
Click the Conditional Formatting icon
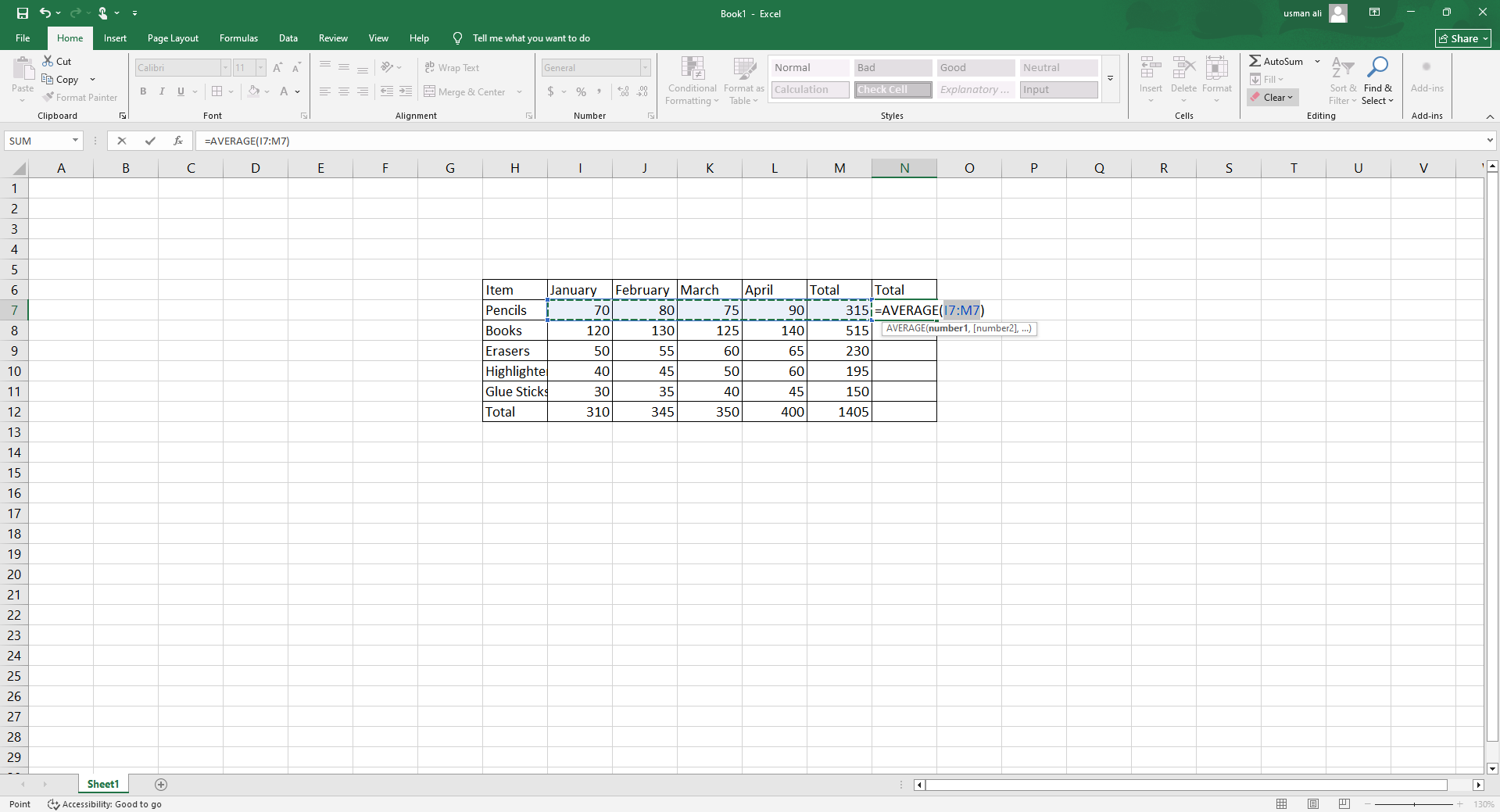click(693, 69)
